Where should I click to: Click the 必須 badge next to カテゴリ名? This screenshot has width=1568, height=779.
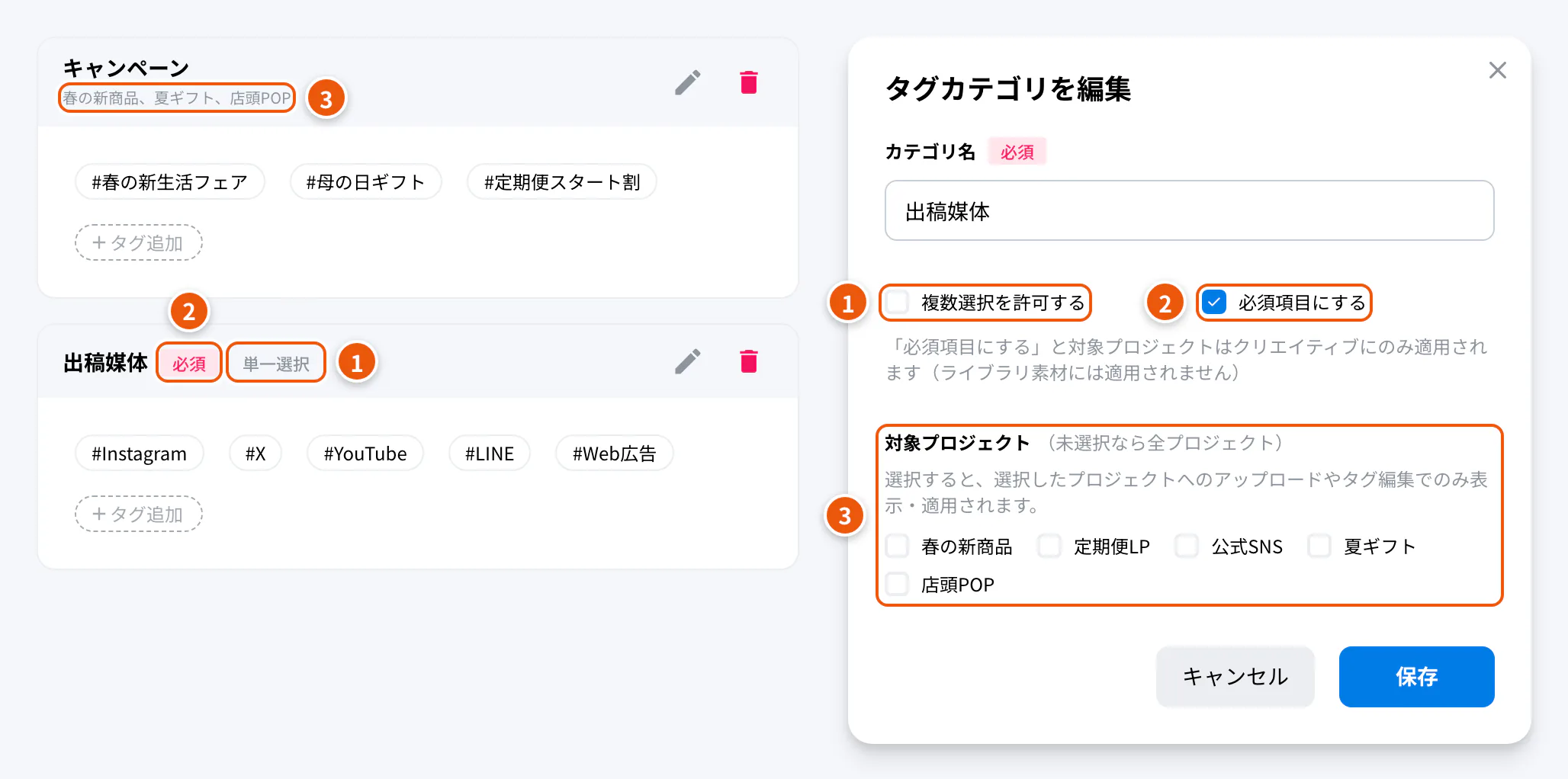1017,152
